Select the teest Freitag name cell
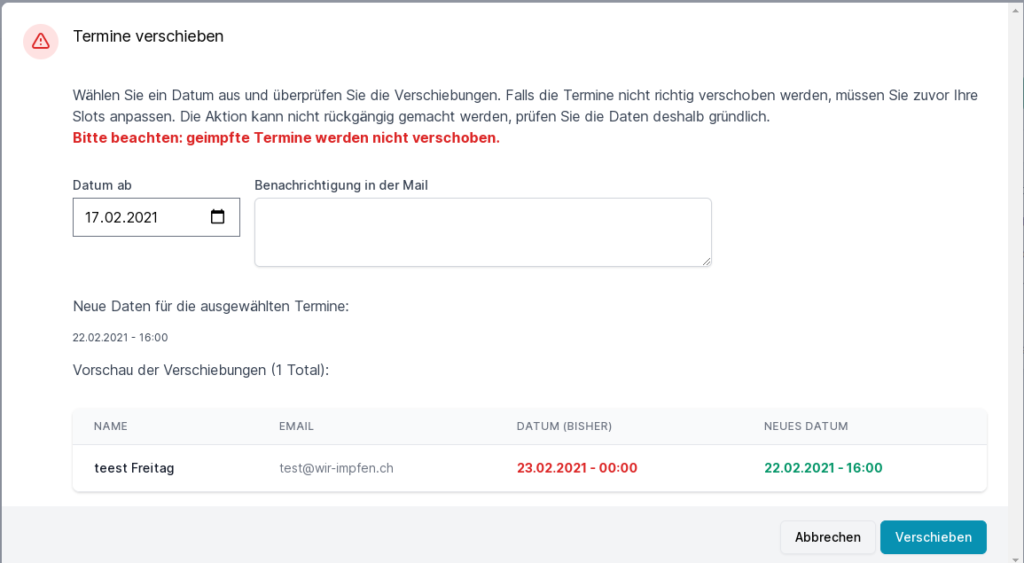1024x563 pixels. pyautogui.click(x=134, y=468)
